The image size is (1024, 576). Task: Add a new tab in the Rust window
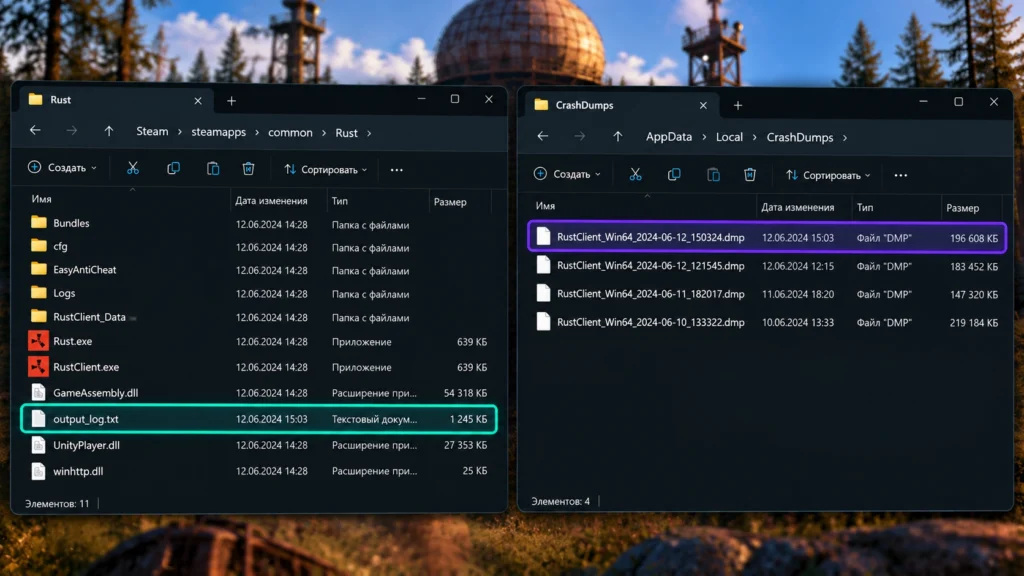(231, 101)
